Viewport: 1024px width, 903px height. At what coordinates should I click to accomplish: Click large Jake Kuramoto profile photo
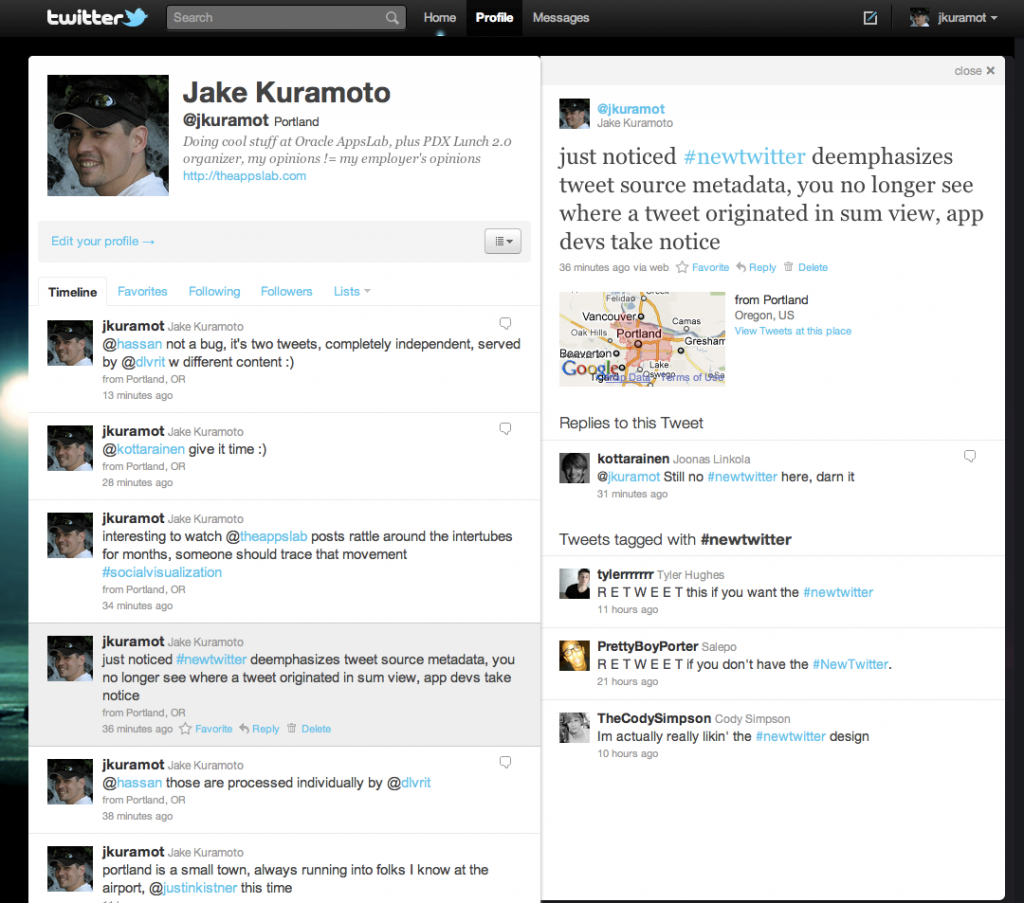(x=108, y=135)
